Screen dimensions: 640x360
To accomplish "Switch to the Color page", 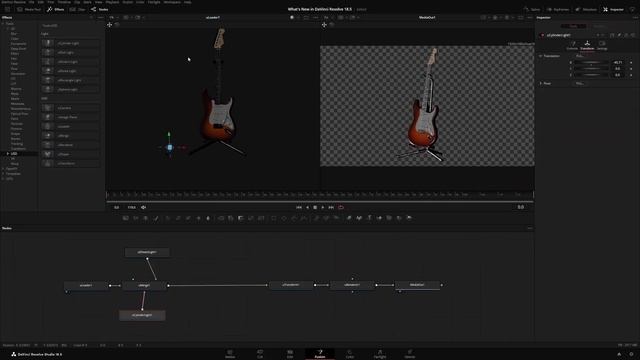I will (350, 353).
